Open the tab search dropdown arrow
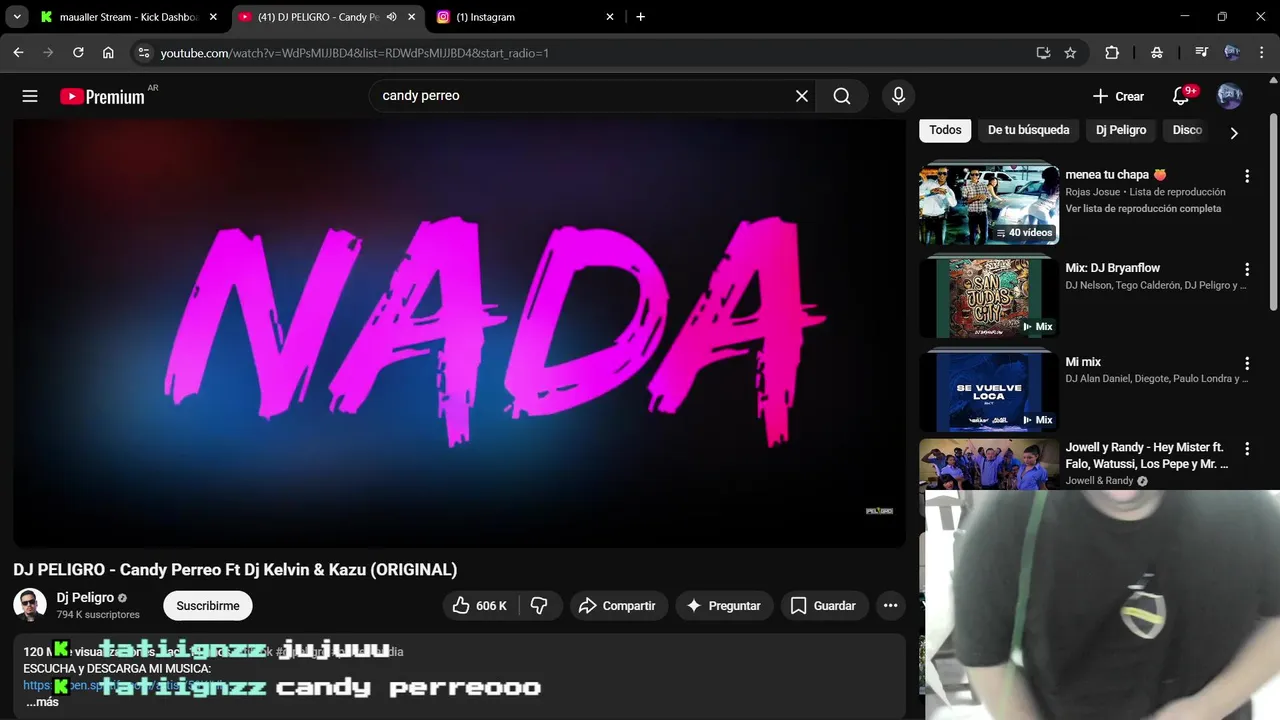The height and width of the screenshot is (720, 1280). coord(17,17)
